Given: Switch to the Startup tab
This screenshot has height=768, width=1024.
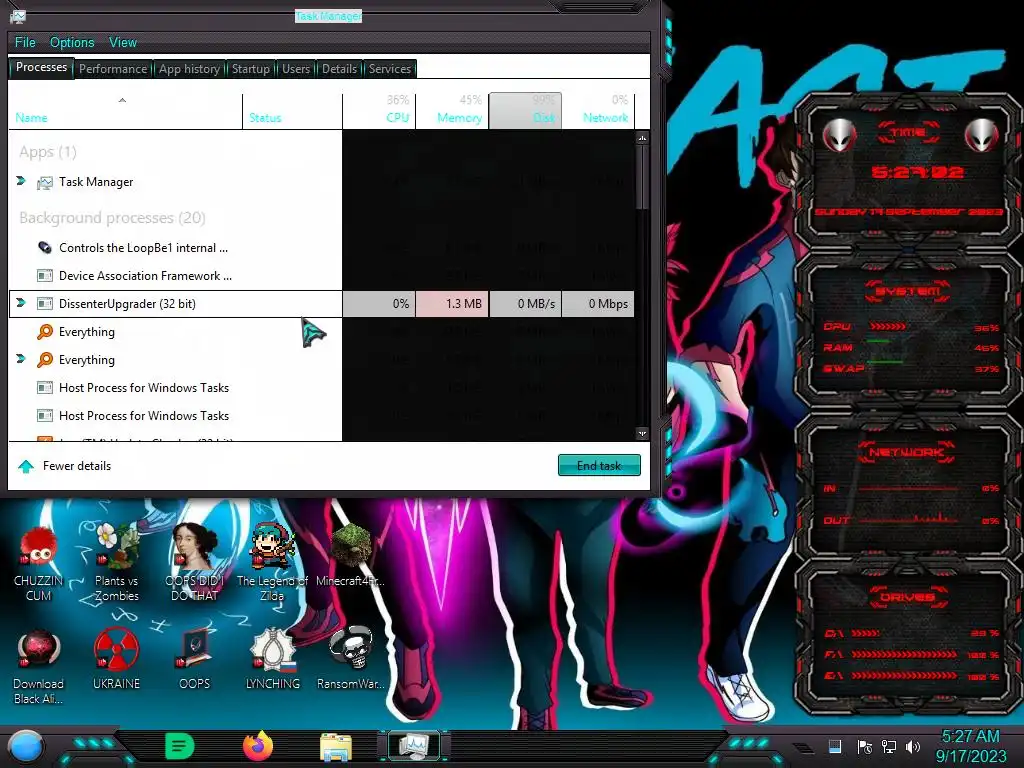Looking at the screenshot, I should pyautogui.click(x=251, y=69).
